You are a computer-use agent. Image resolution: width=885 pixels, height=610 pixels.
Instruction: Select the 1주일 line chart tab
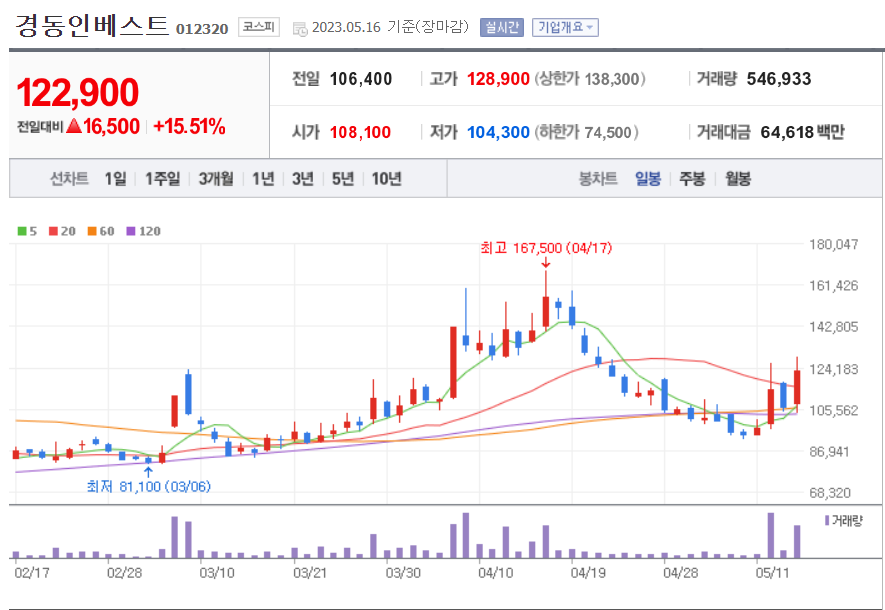coord(163,179)
